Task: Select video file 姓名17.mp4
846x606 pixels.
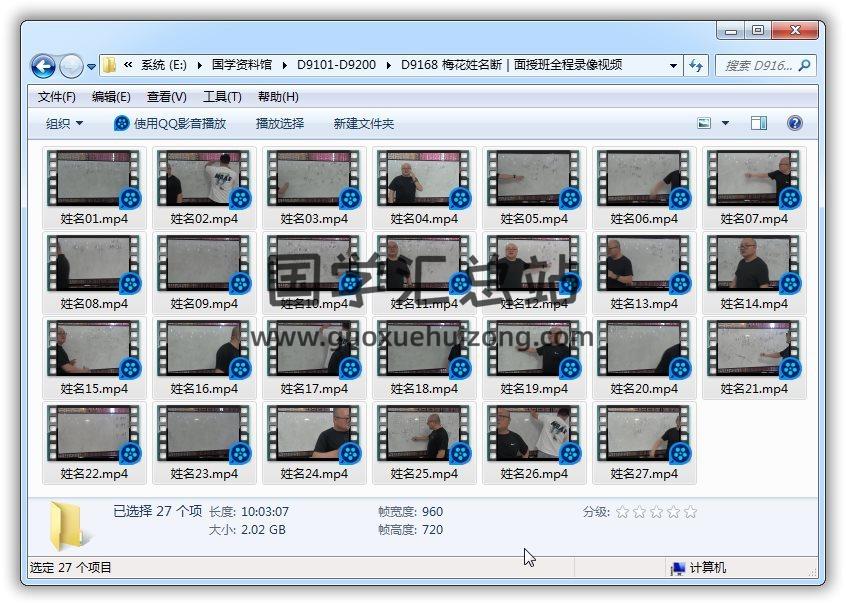Action: point(314,358)
